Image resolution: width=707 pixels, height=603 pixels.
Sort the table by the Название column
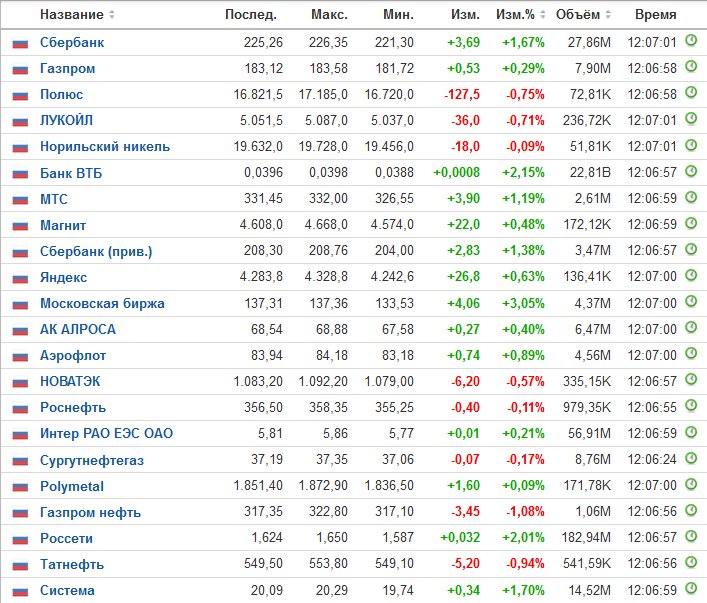click(x=77, y=14)
